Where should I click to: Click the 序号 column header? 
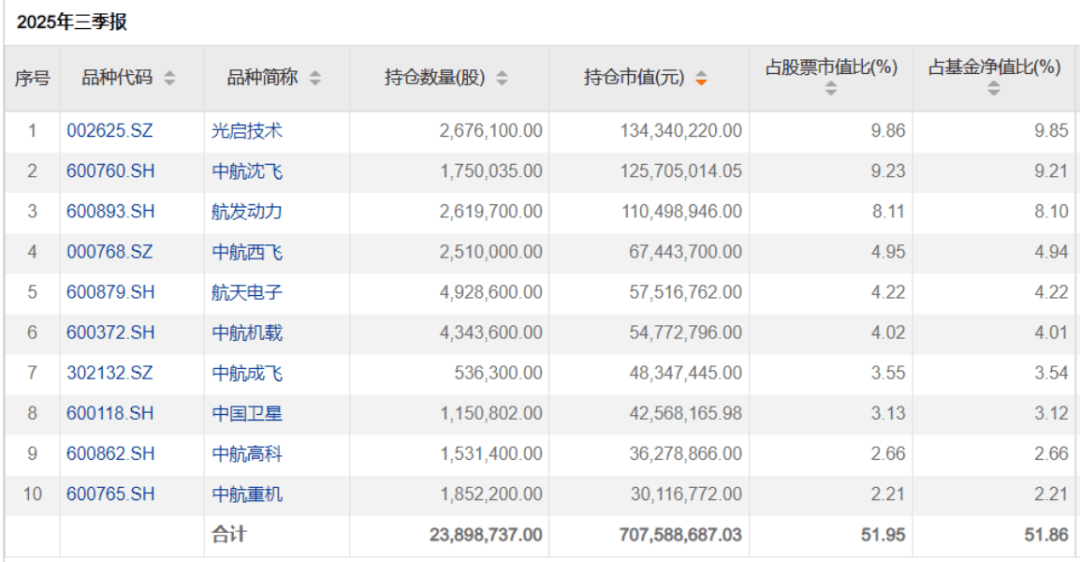[32, 78]
